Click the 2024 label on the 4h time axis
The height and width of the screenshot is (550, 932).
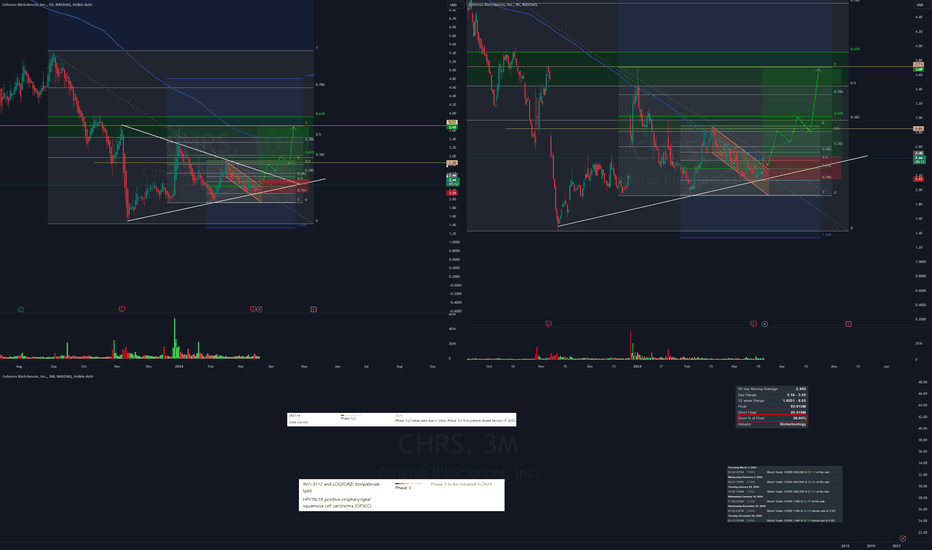(637, 366)
